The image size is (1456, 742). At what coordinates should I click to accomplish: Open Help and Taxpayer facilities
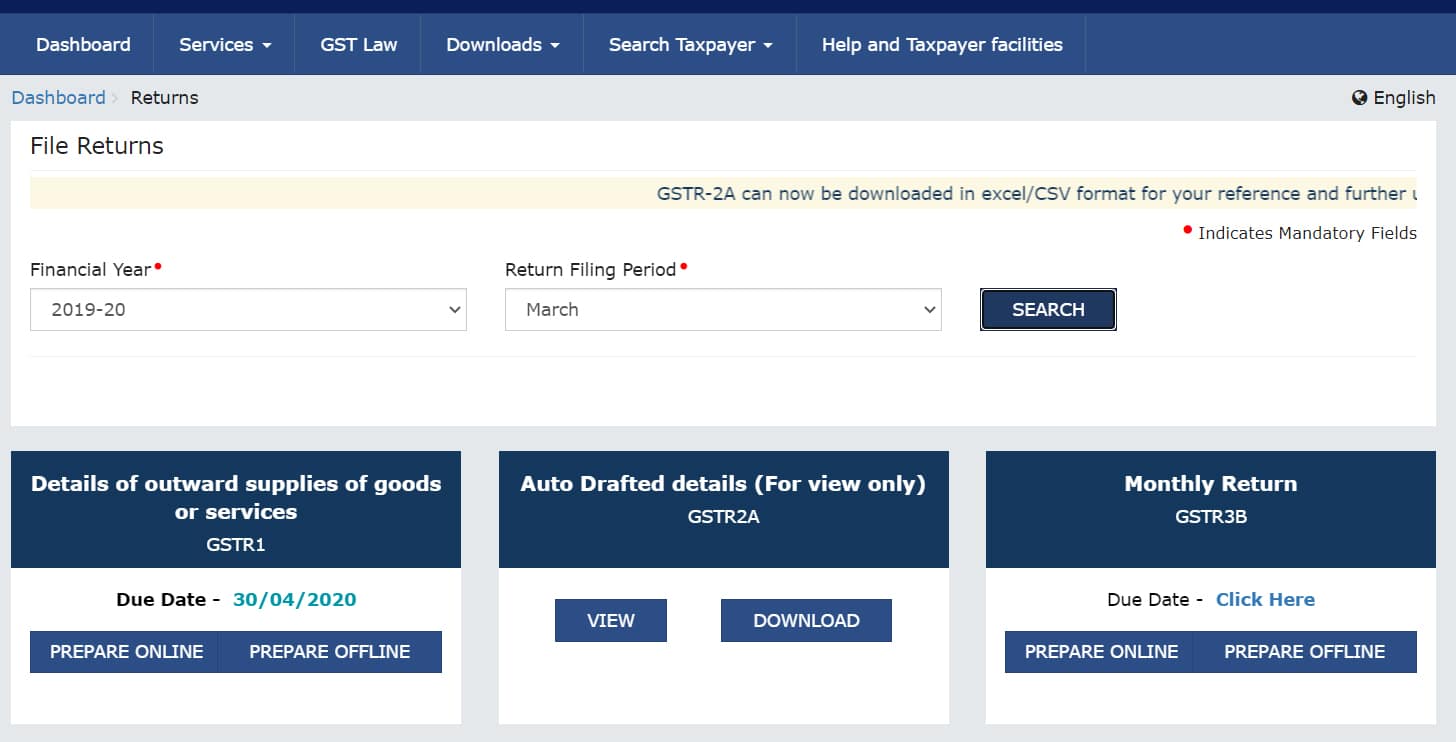[940, 43]
